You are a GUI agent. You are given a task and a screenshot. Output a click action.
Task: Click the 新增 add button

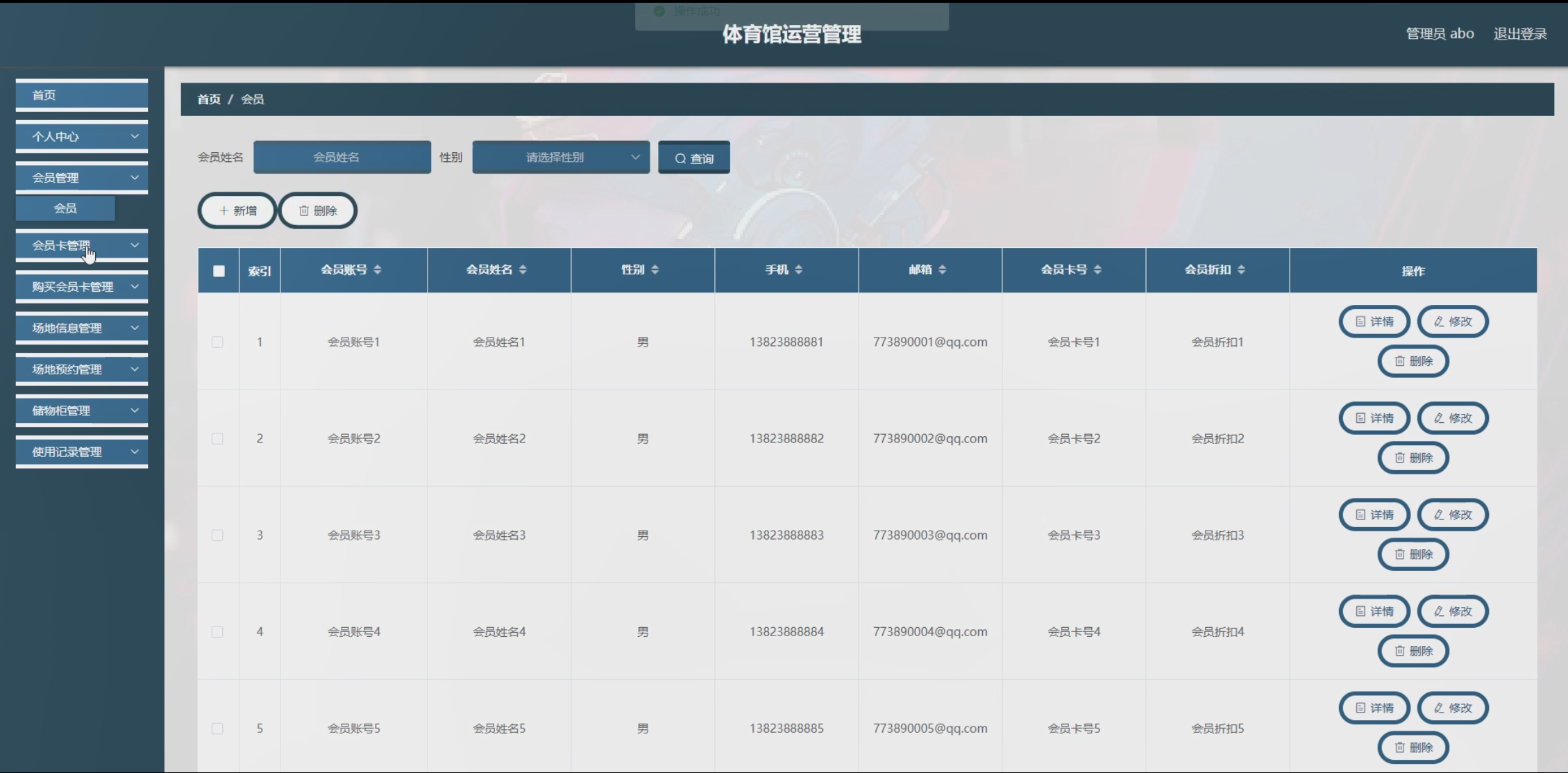(x=238, y=210)
